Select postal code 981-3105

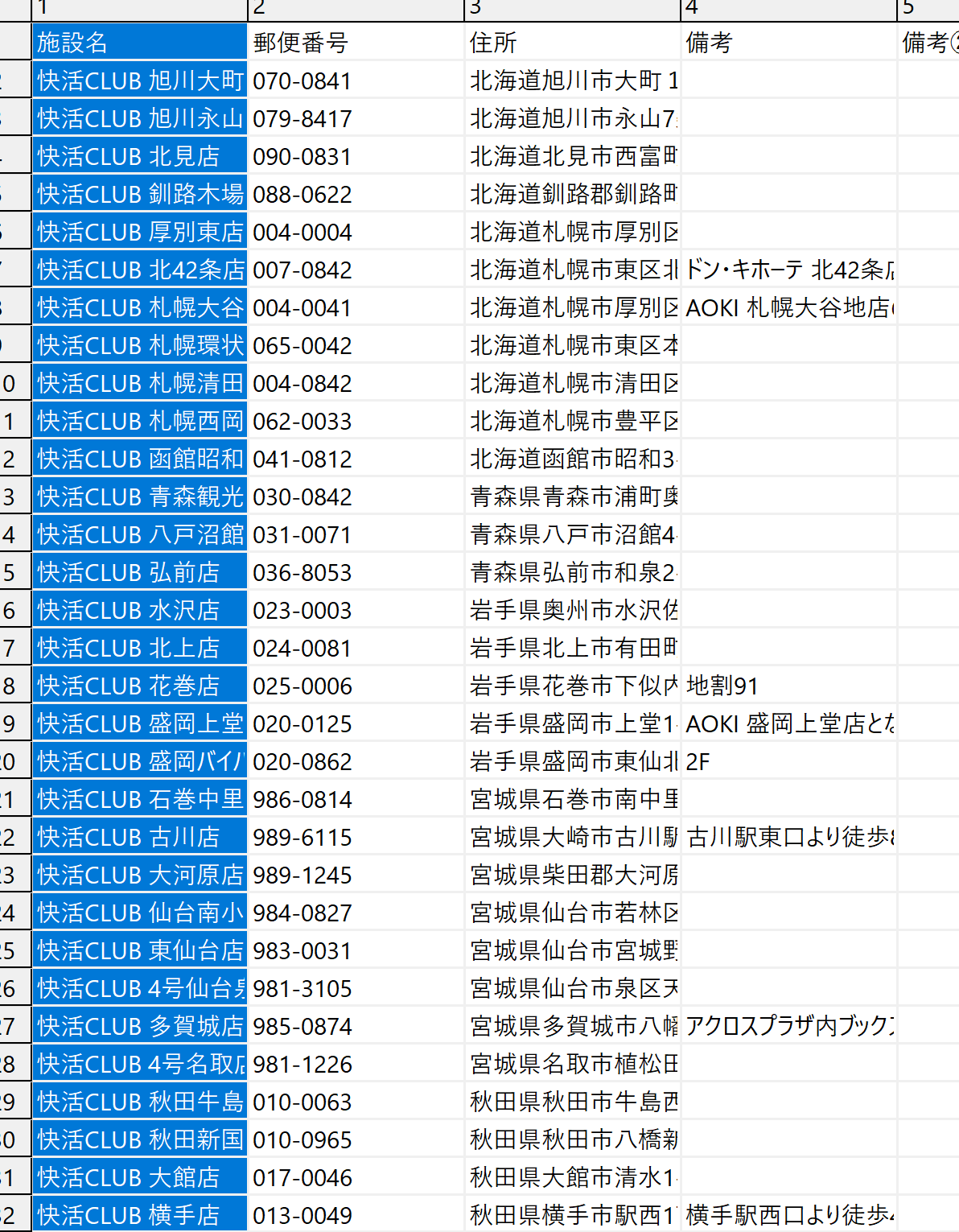tap(356, 987)
